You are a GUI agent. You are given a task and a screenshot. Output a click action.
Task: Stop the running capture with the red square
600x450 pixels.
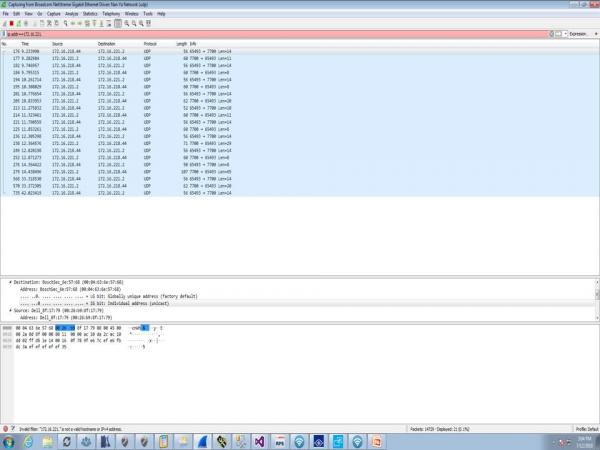11,23
